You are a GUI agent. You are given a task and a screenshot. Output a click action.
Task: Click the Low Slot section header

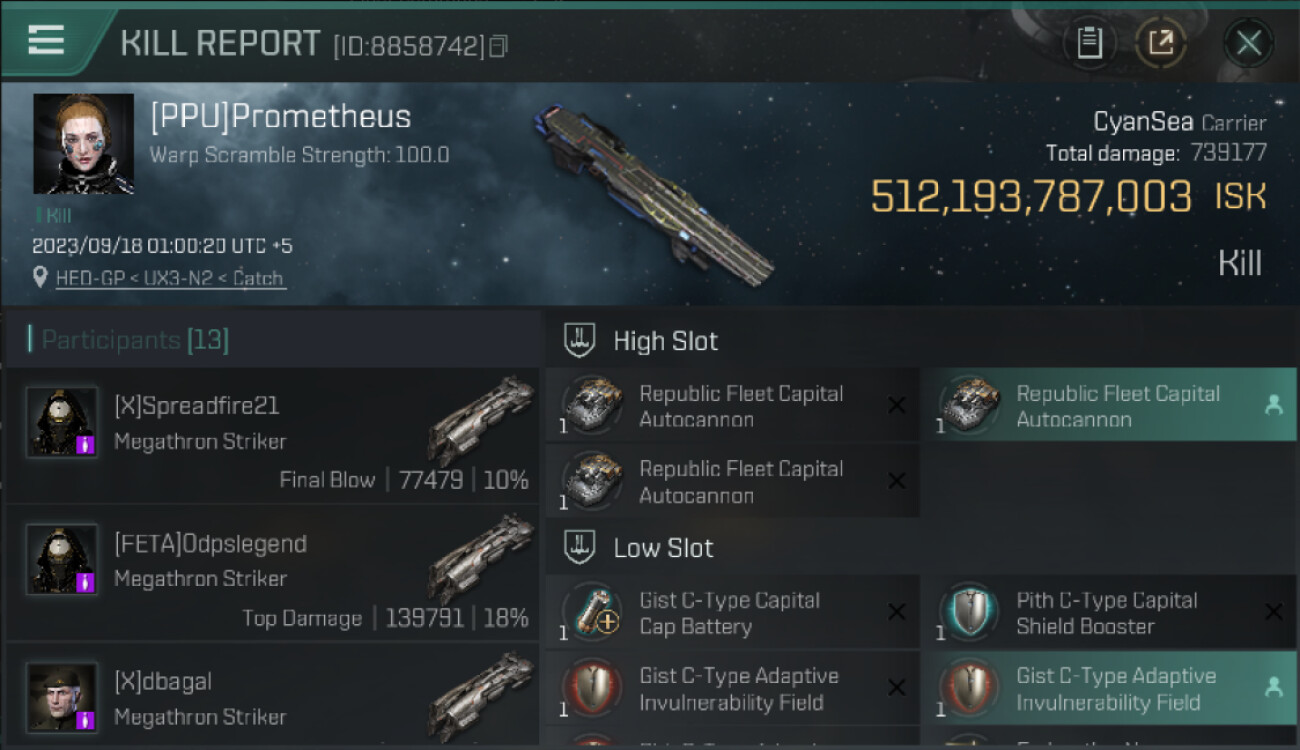pyautogui.click(x=663, y=548)
